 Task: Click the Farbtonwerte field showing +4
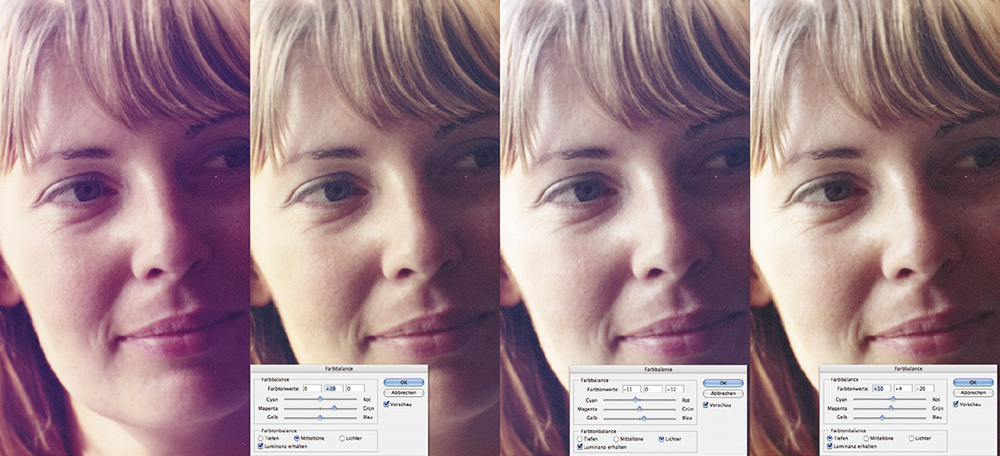(x=903, y=388)
